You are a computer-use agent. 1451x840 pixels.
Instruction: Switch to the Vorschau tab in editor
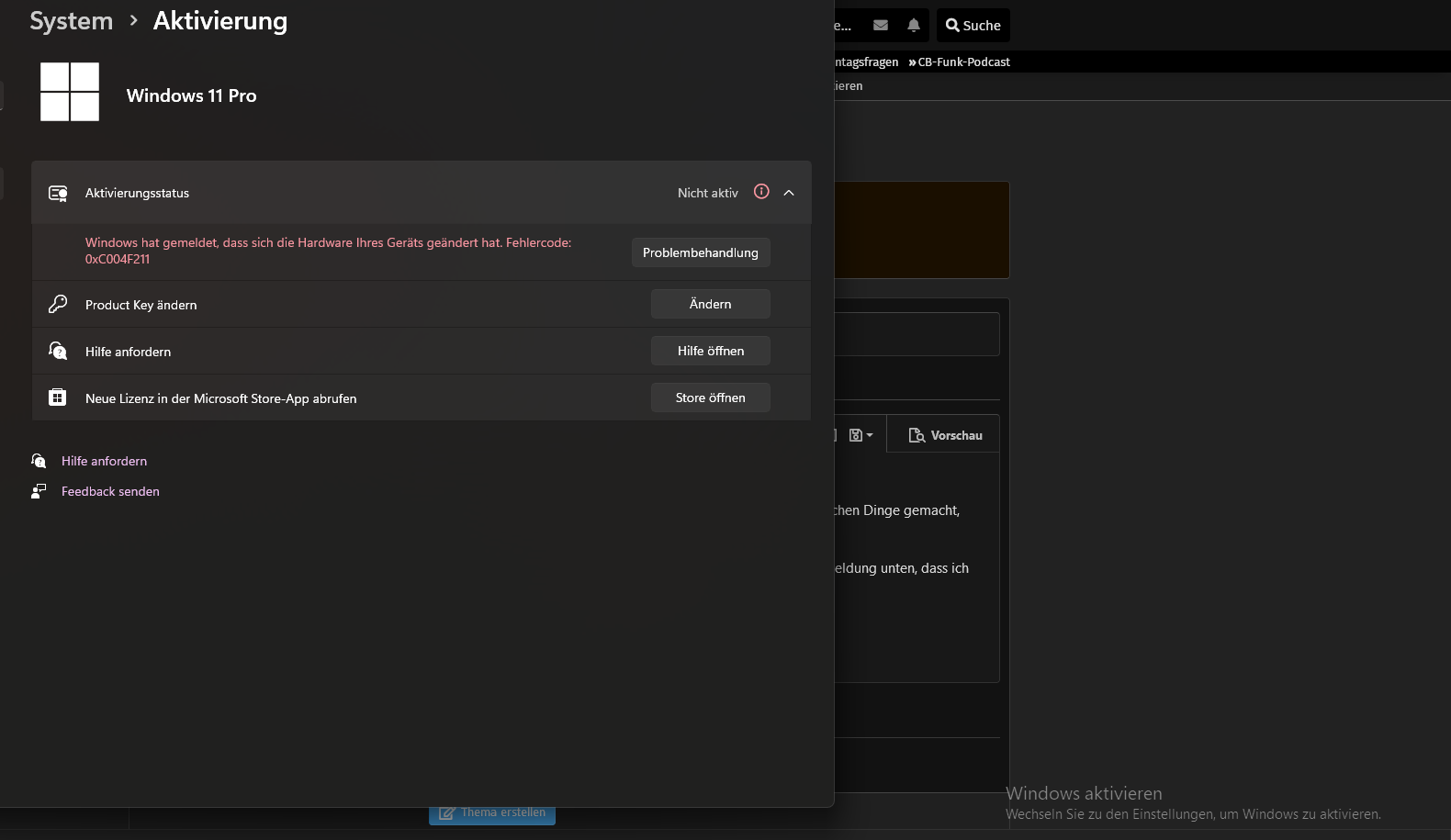point(945,435)
